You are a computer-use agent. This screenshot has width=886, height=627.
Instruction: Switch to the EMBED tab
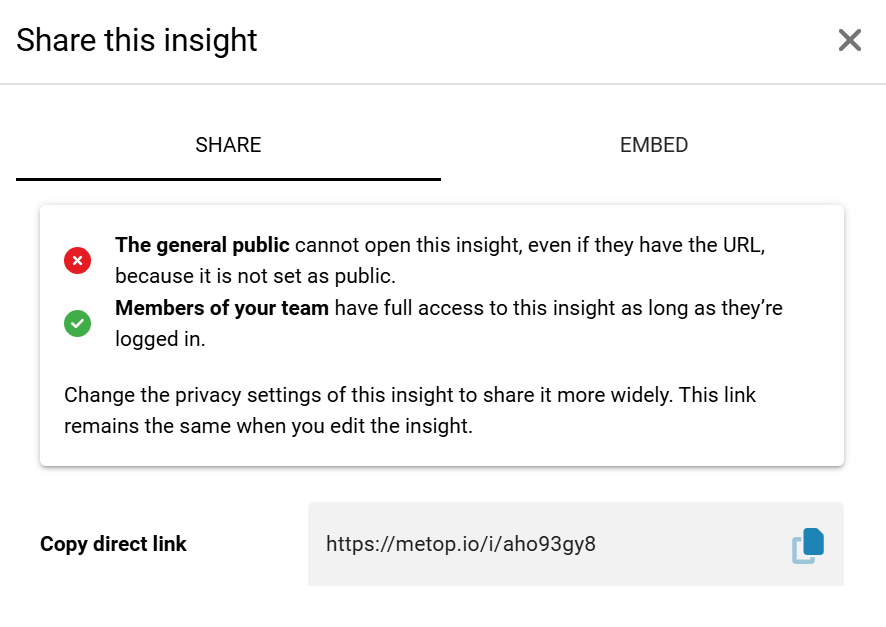click(x=654, y=145)
